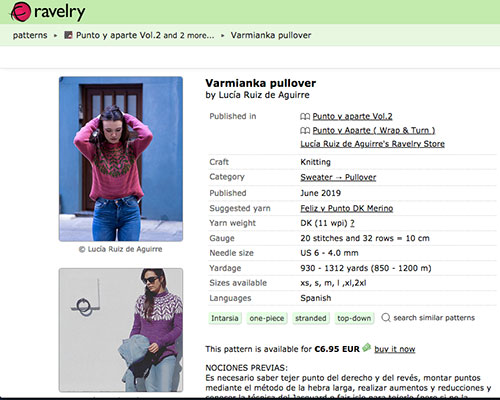Image resolution: width=500 pixels, height=400 pixels.
Task: Open the patterns breadcrumb
Action: [30, 35]
